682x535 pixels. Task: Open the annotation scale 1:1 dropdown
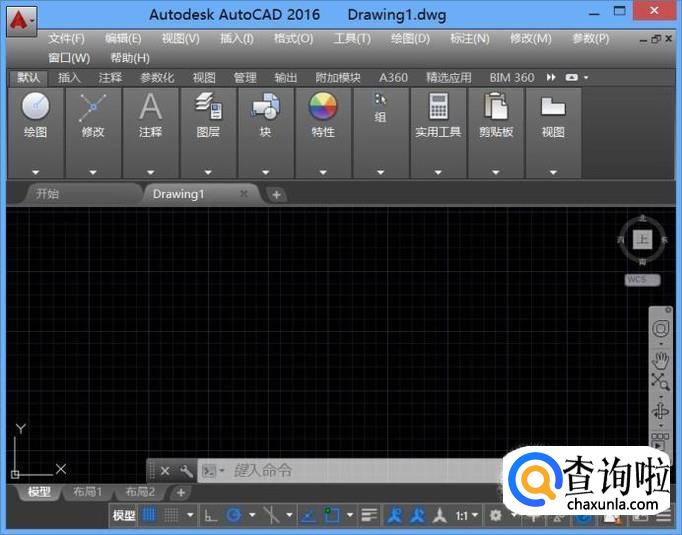point(467,515)
